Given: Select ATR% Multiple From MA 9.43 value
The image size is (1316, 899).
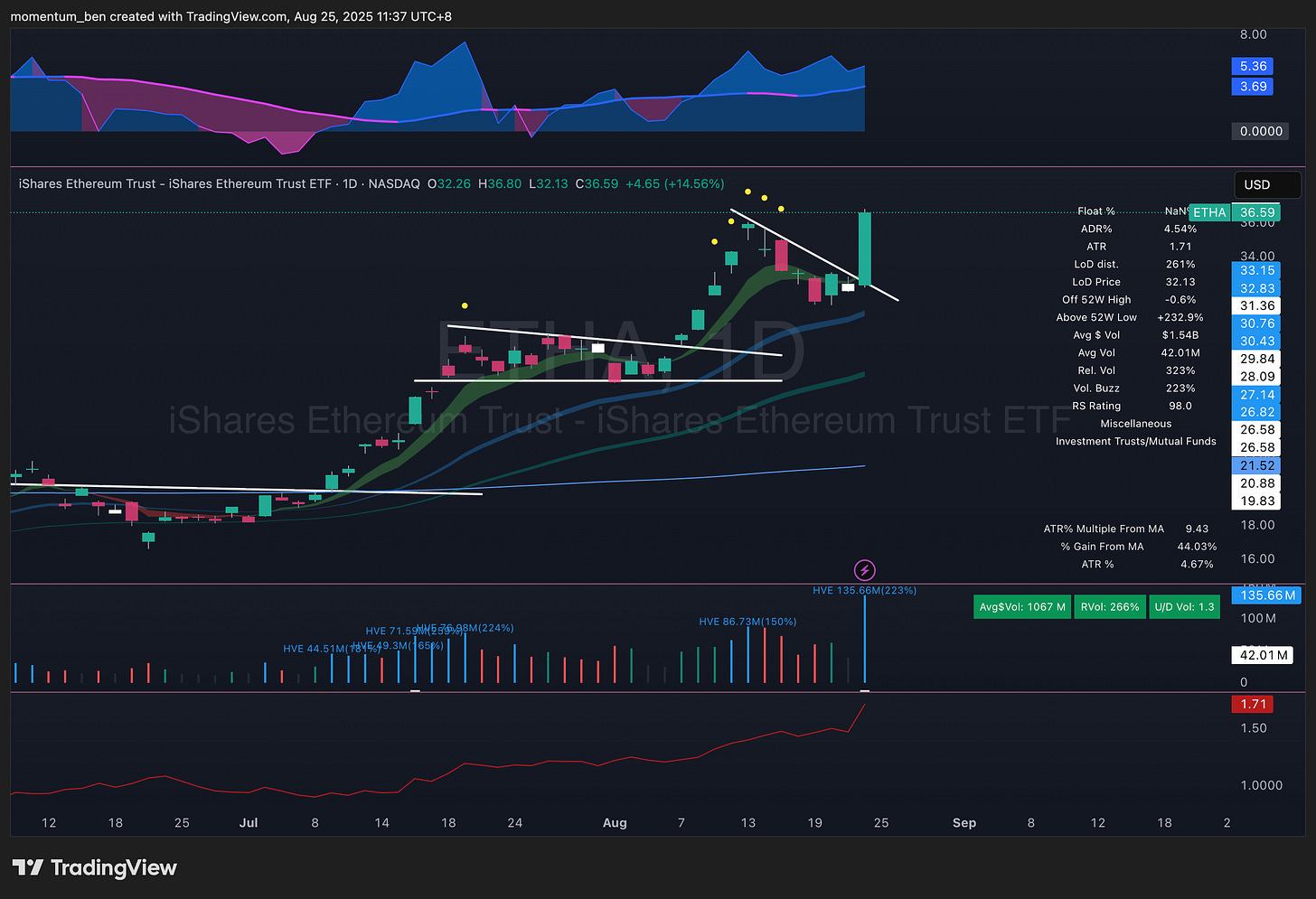Looking at the screenshot, I should tap(1197, 529).
